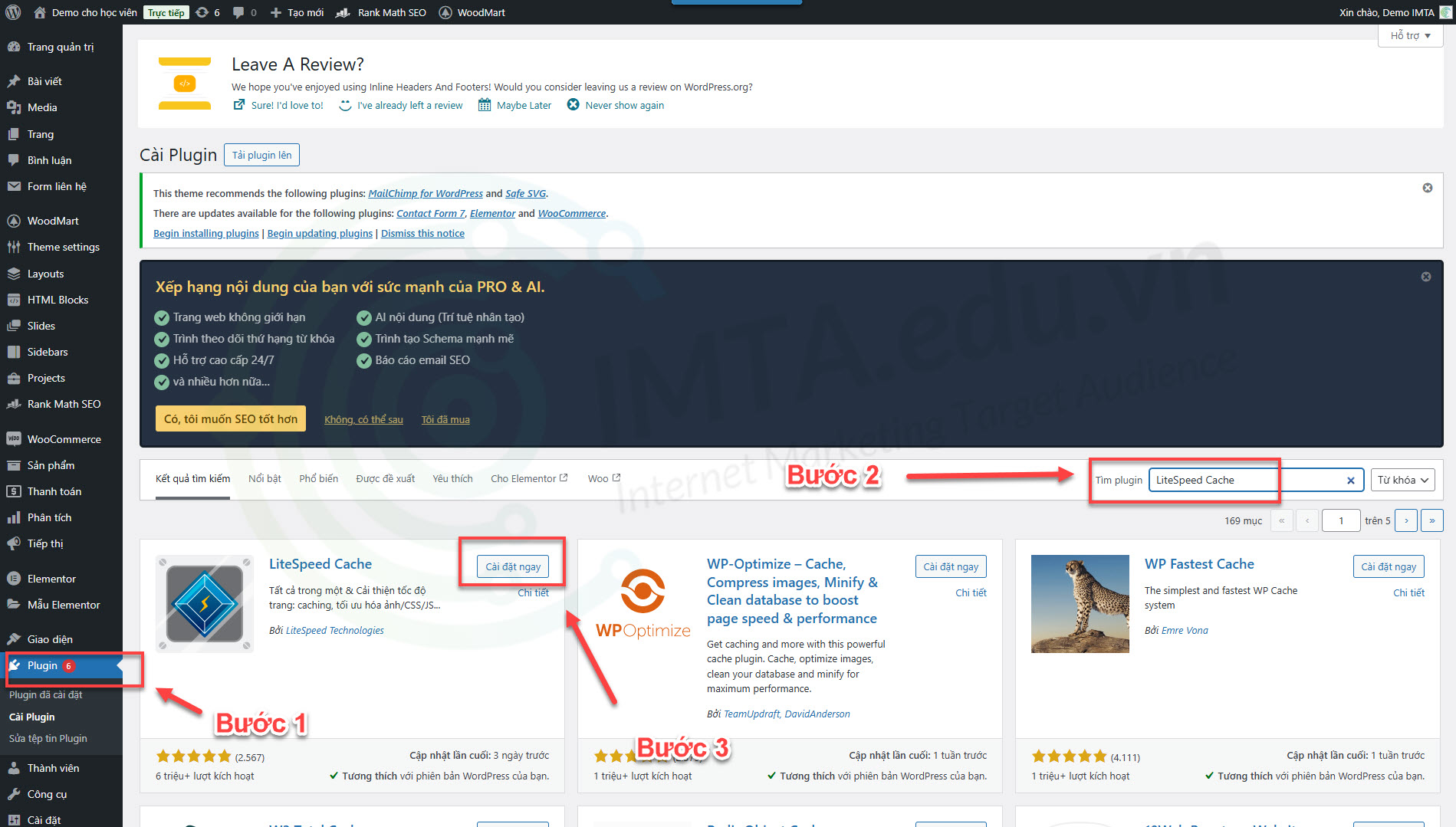
Task: Open Tiếp thị marketing menu
Action: [x=45, y=543]
